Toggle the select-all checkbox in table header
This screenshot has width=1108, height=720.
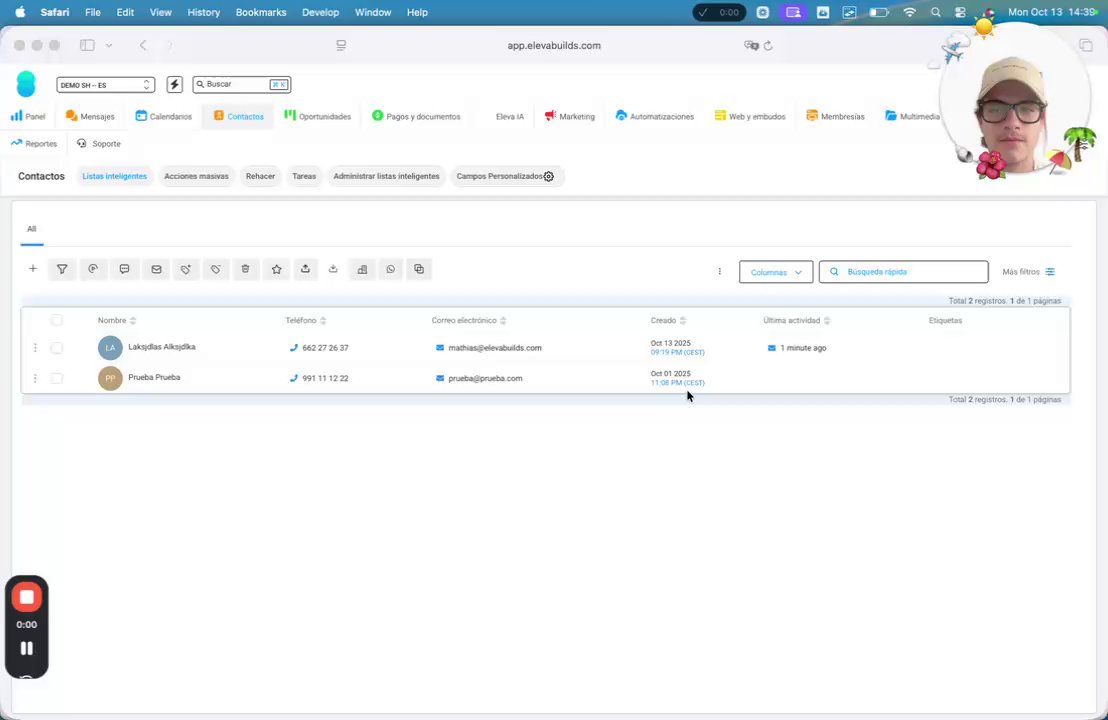57,320
